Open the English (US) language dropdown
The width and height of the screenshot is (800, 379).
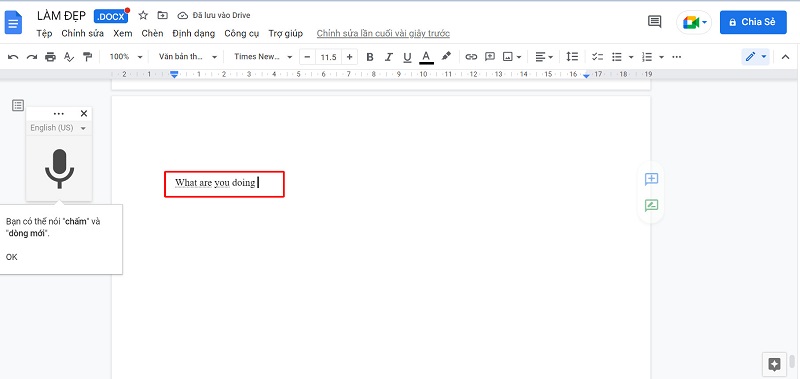pyautogui.click(x=59, y=128)
